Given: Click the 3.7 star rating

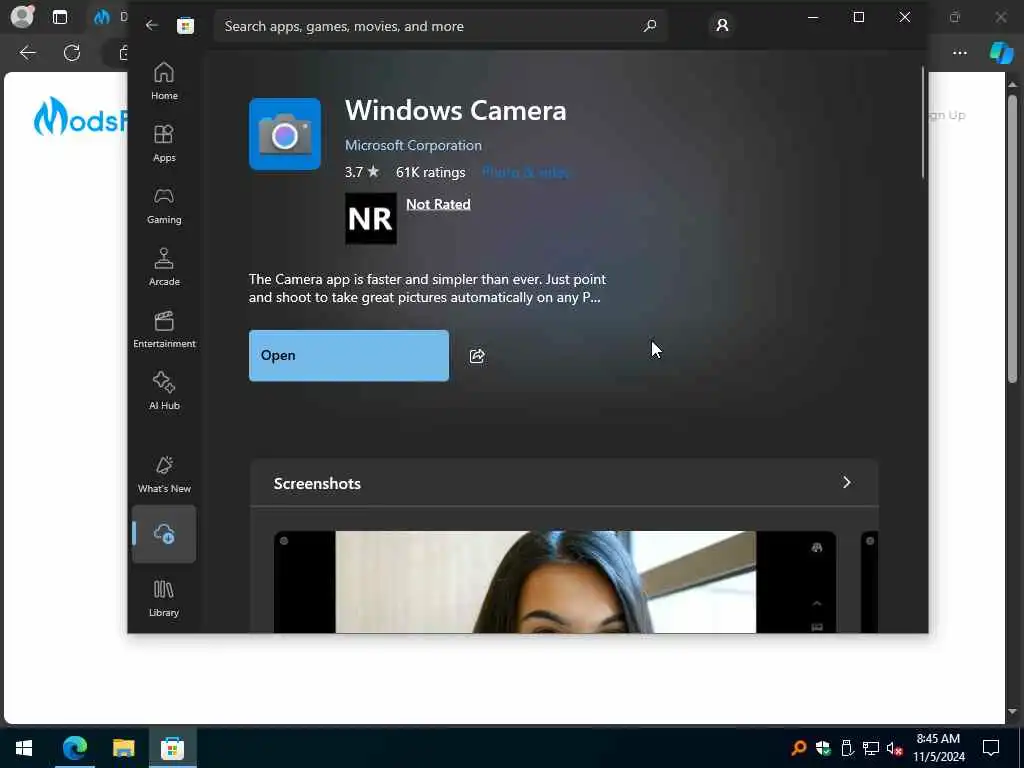Looking at the screenshot, I should pyautogui.click(x=362, y=172).
